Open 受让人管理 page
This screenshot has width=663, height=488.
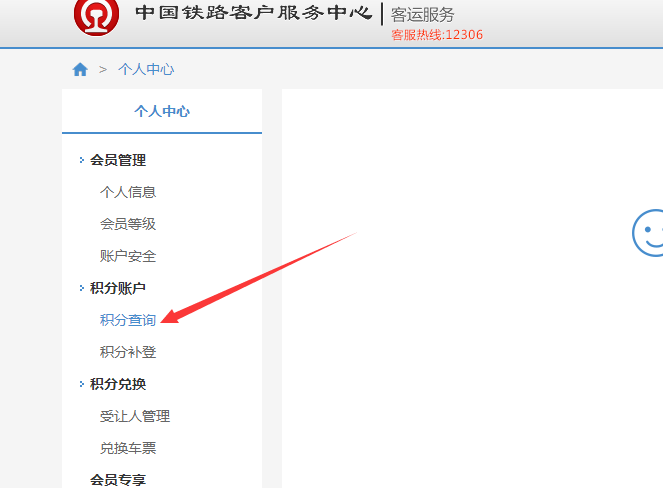(135, 416)
